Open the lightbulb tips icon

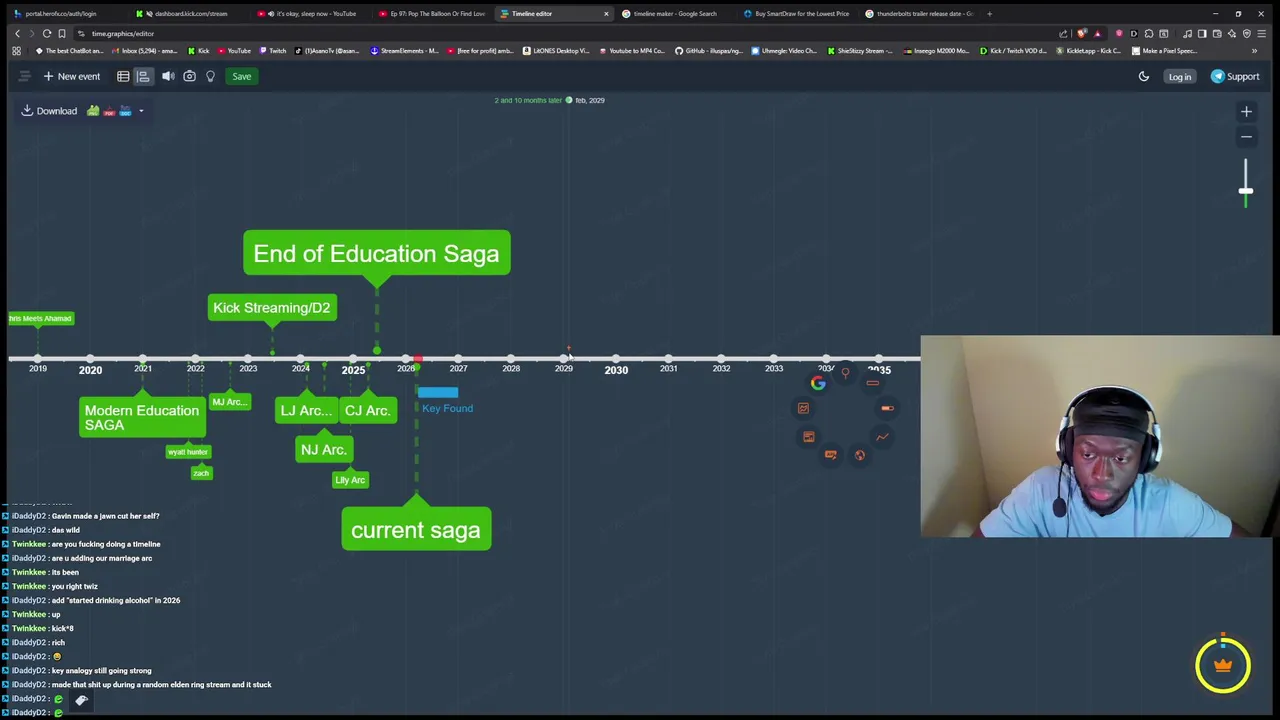click(210, 76)
